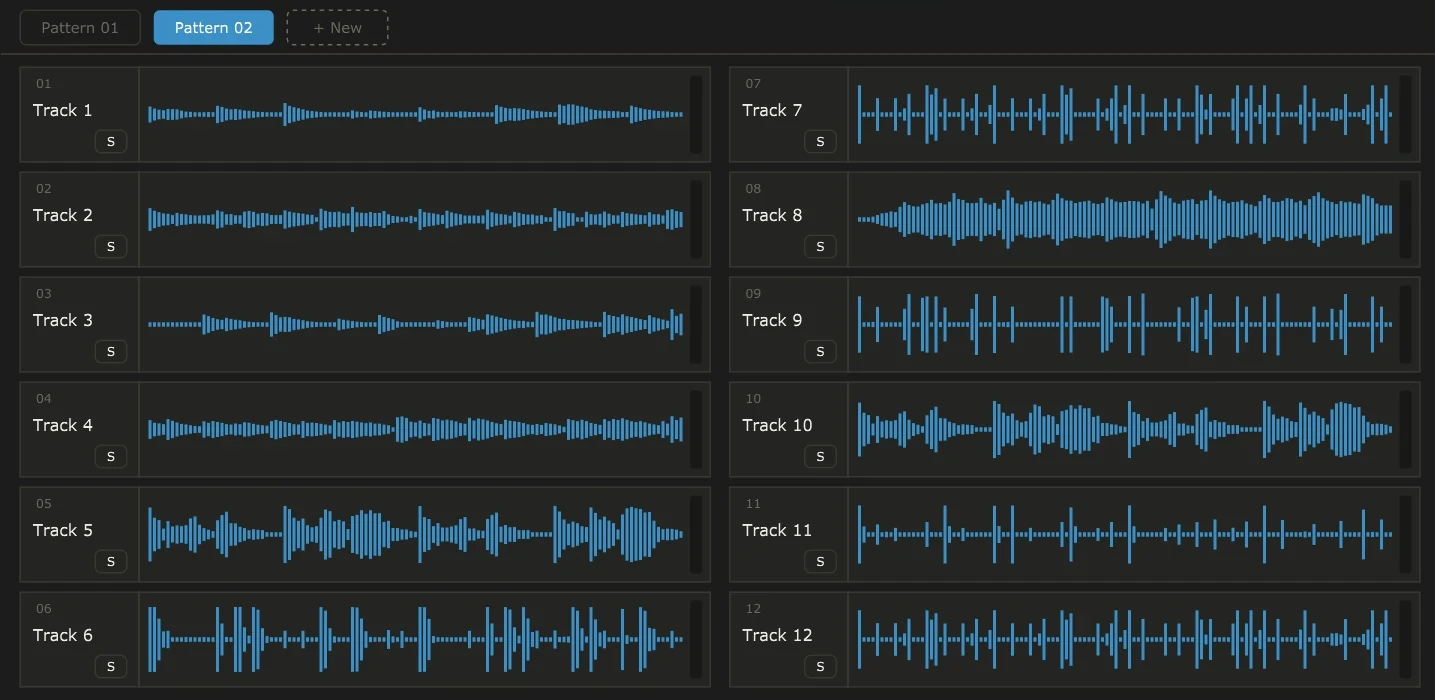Image resolution: width=1435 pixels, height=700 pixels.
Task: Add a pattern with + New
Action: click(x=337, y=28)
